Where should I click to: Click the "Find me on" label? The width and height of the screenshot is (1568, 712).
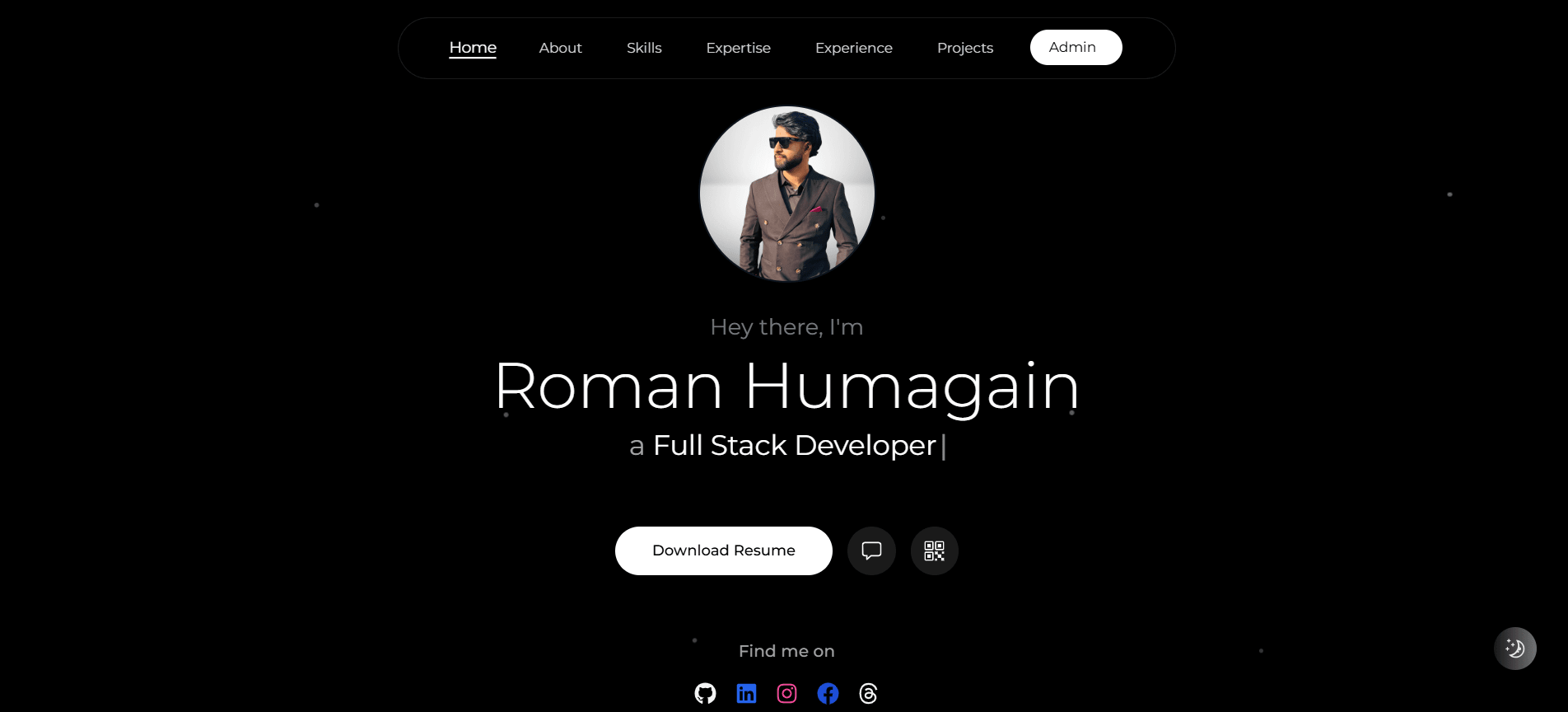(x=787, y=651)
